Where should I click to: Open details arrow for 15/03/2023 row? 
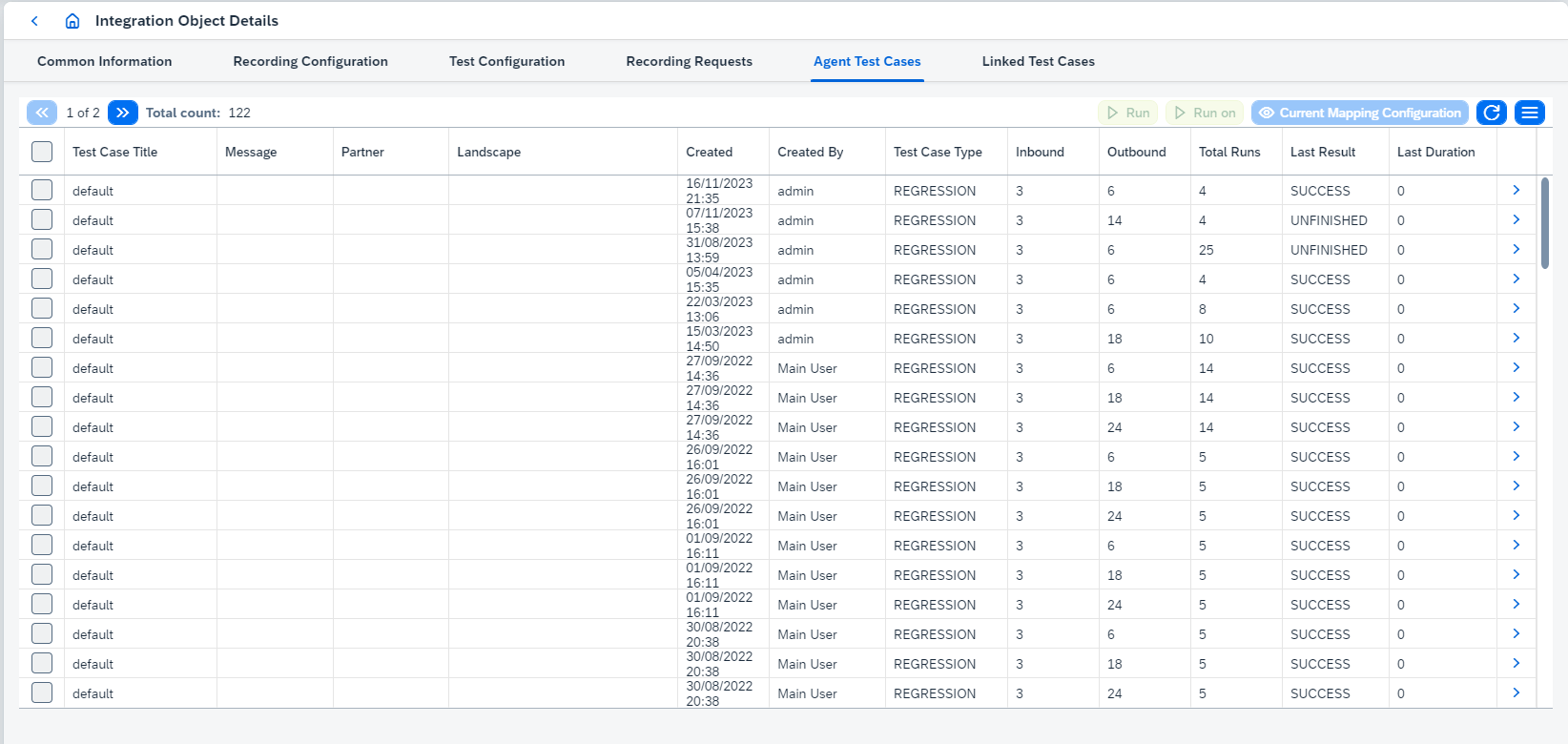pyautogui.click(x=1516, y=338)
